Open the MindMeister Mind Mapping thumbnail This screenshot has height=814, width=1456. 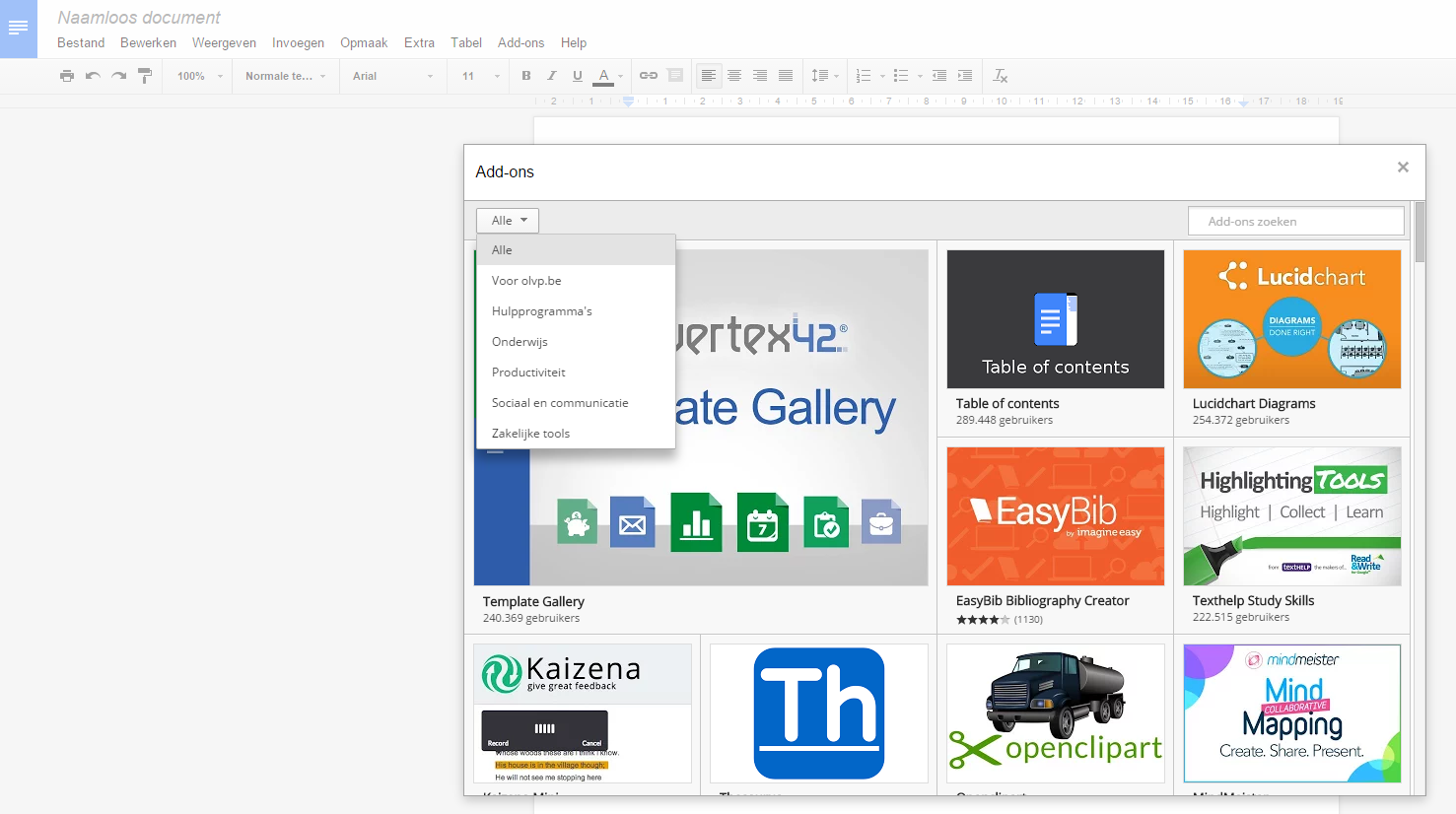[x=1292, y=713]
